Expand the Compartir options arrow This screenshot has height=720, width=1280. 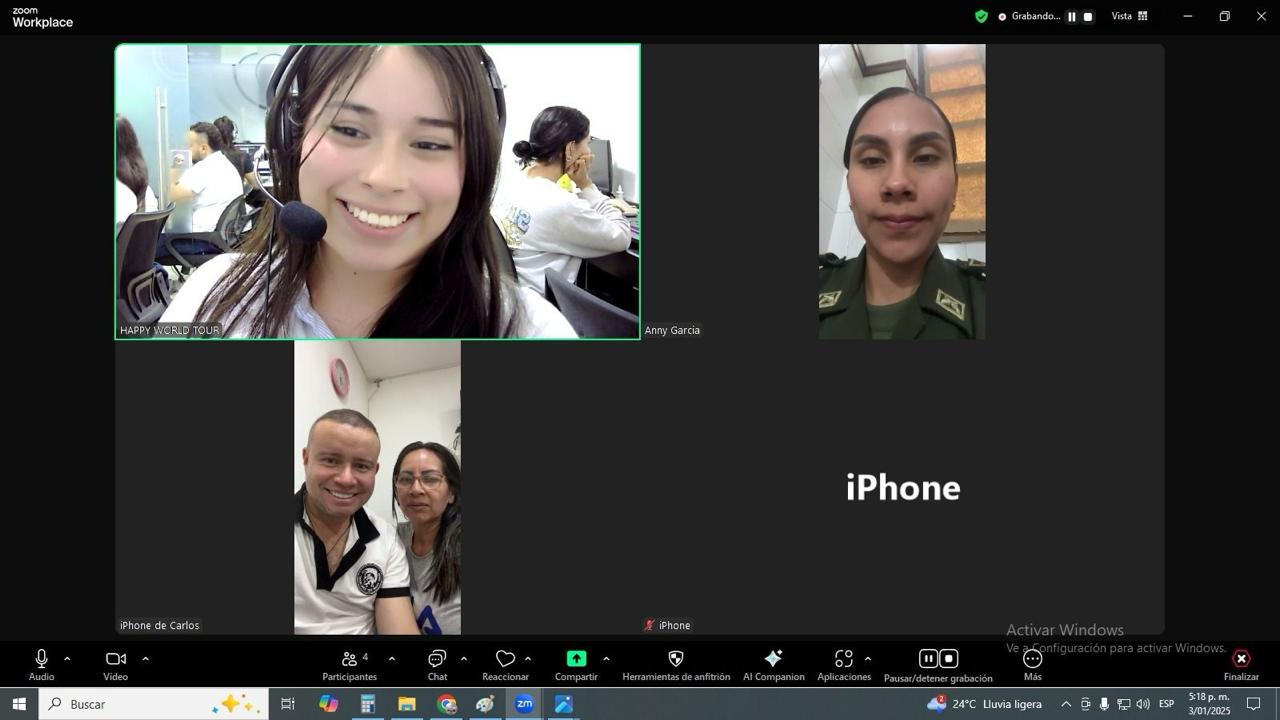coord(606,659)
